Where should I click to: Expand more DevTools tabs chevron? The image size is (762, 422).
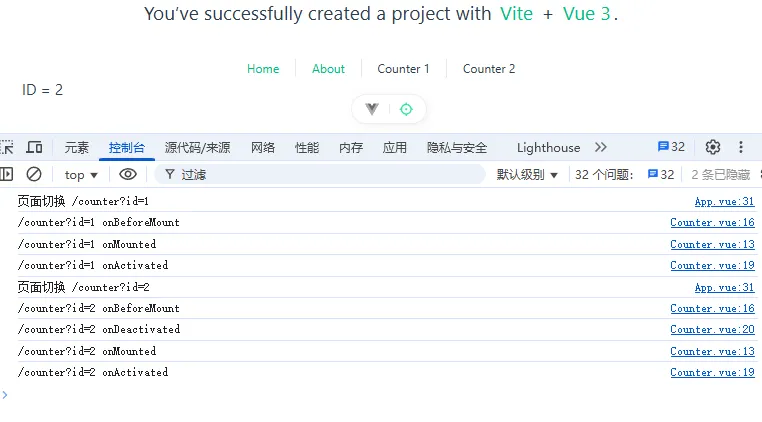600,147
